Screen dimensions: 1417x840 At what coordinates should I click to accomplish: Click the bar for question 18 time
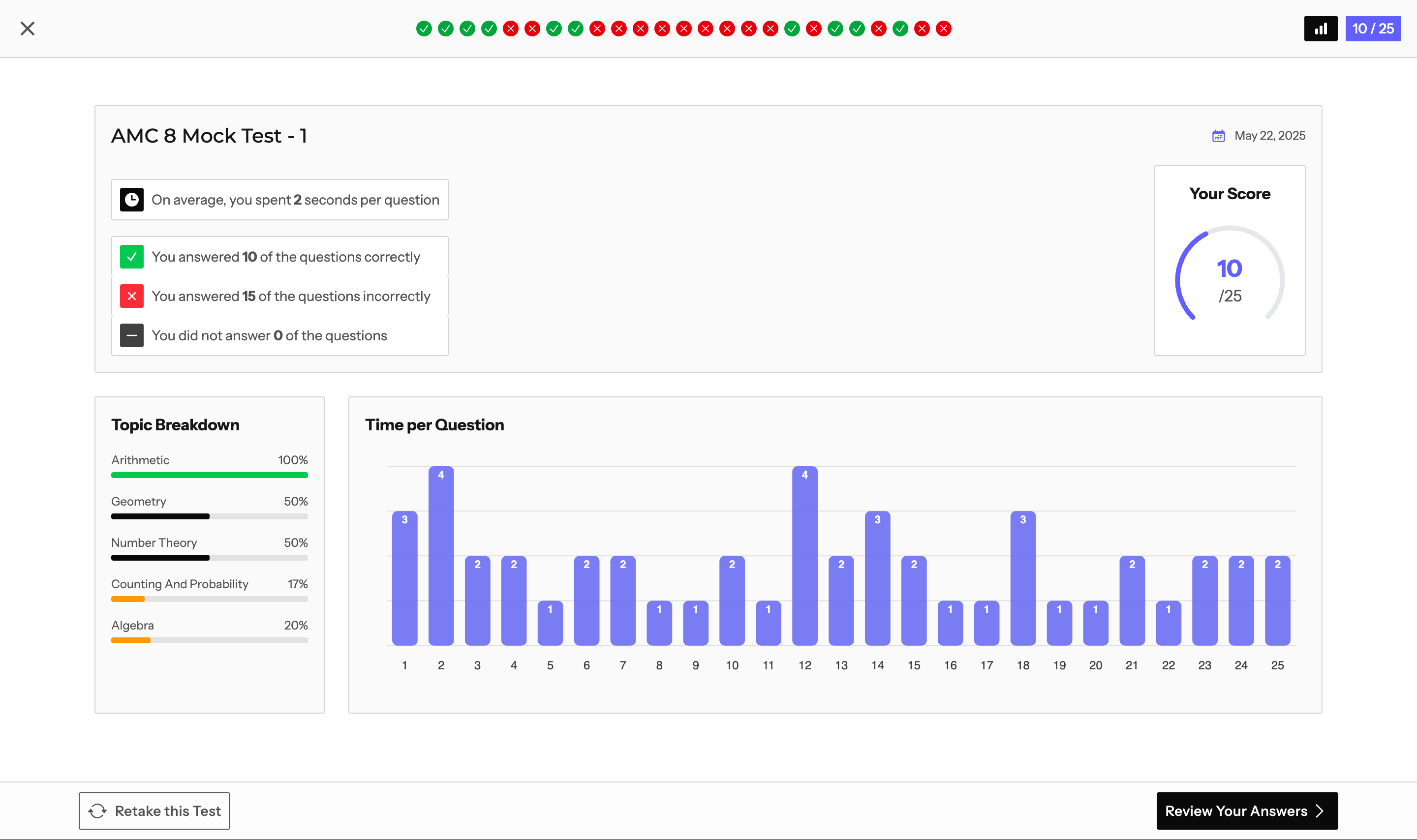1023,578
